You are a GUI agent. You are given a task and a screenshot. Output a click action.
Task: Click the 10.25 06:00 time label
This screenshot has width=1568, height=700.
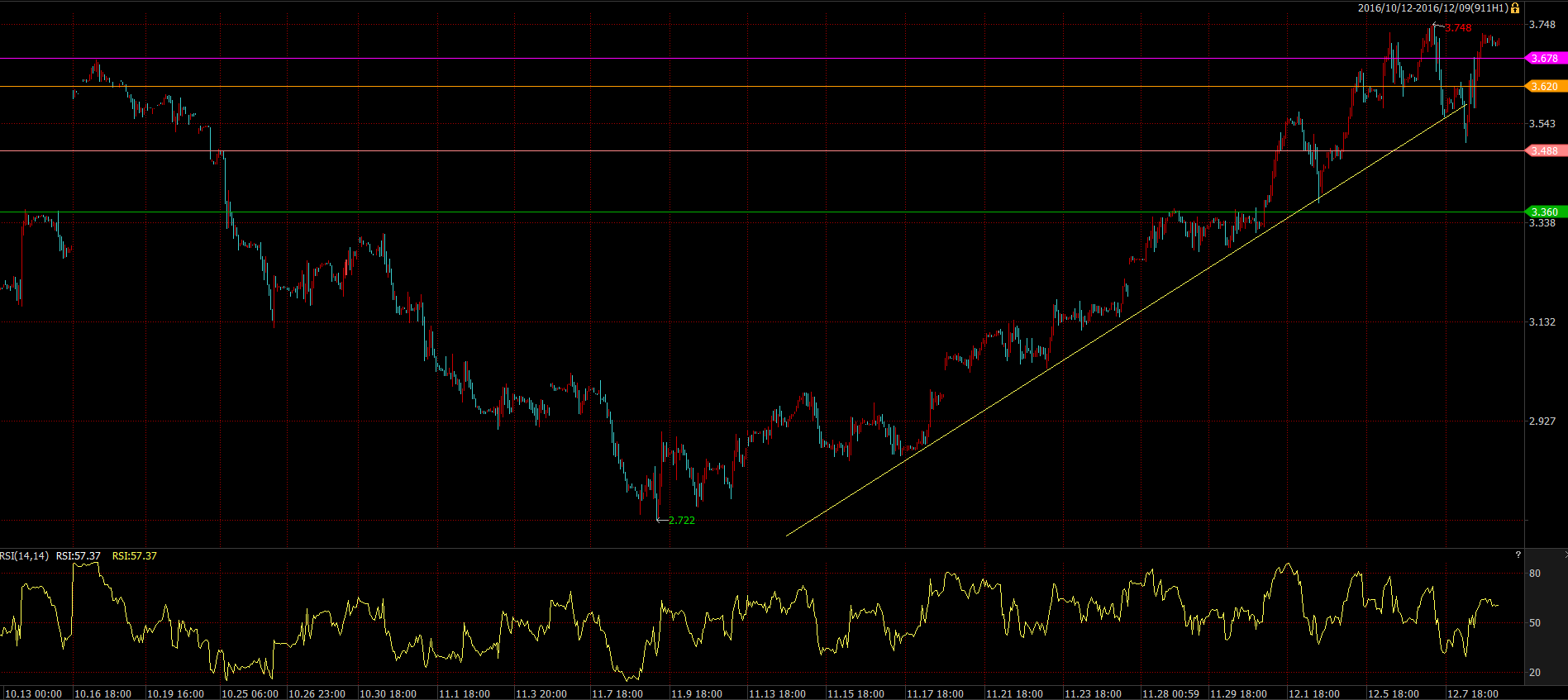tap(250, 694)
